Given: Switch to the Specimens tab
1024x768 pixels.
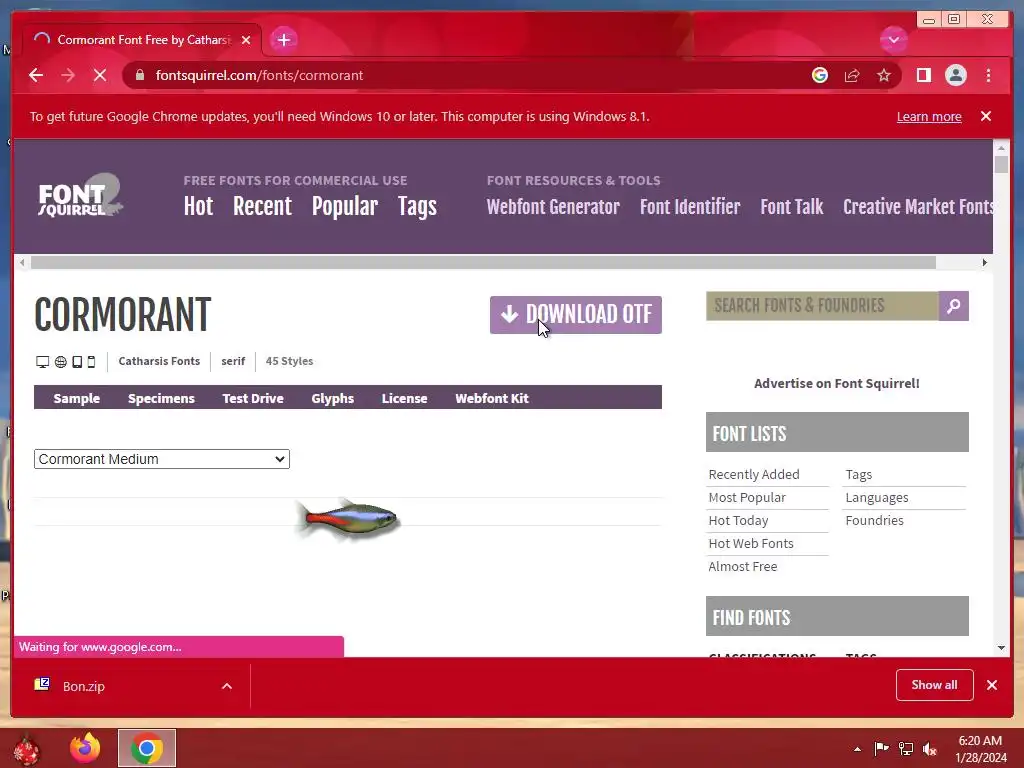Looking at the screenshot, I should [x=161, y=398].
